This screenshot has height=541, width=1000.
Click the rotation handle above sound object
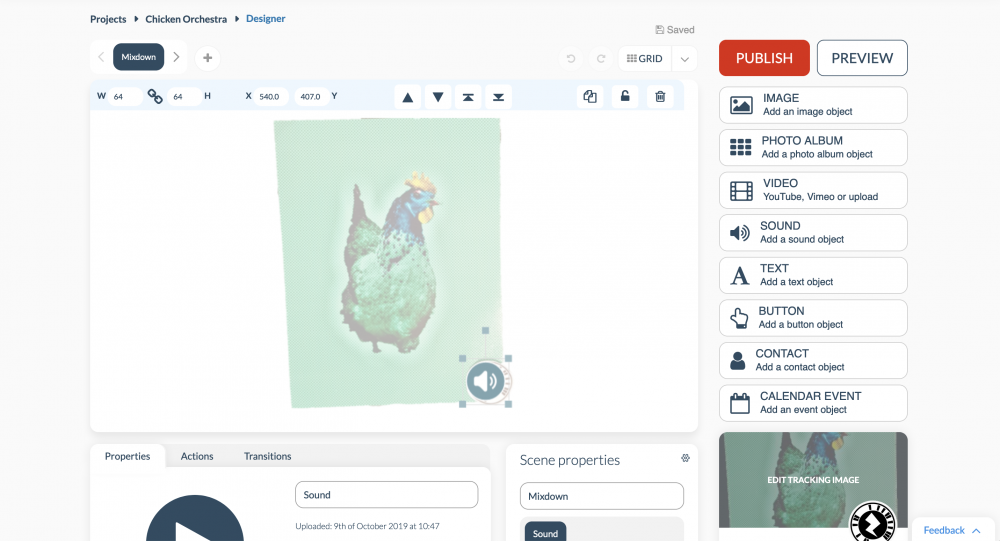point(485,330)
